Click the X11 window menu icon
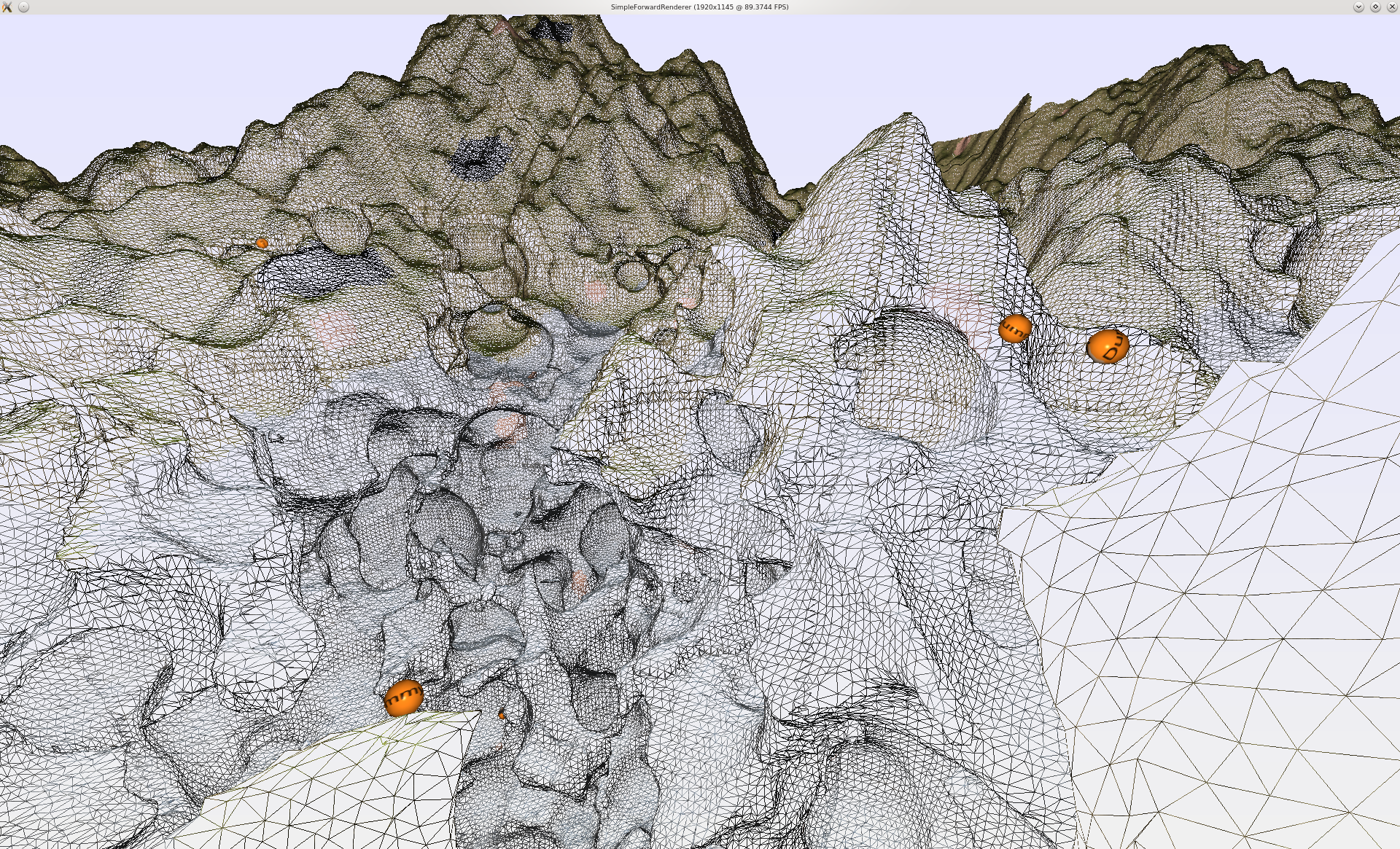This screenshot has width=1400, height=849. click(7, 7)
